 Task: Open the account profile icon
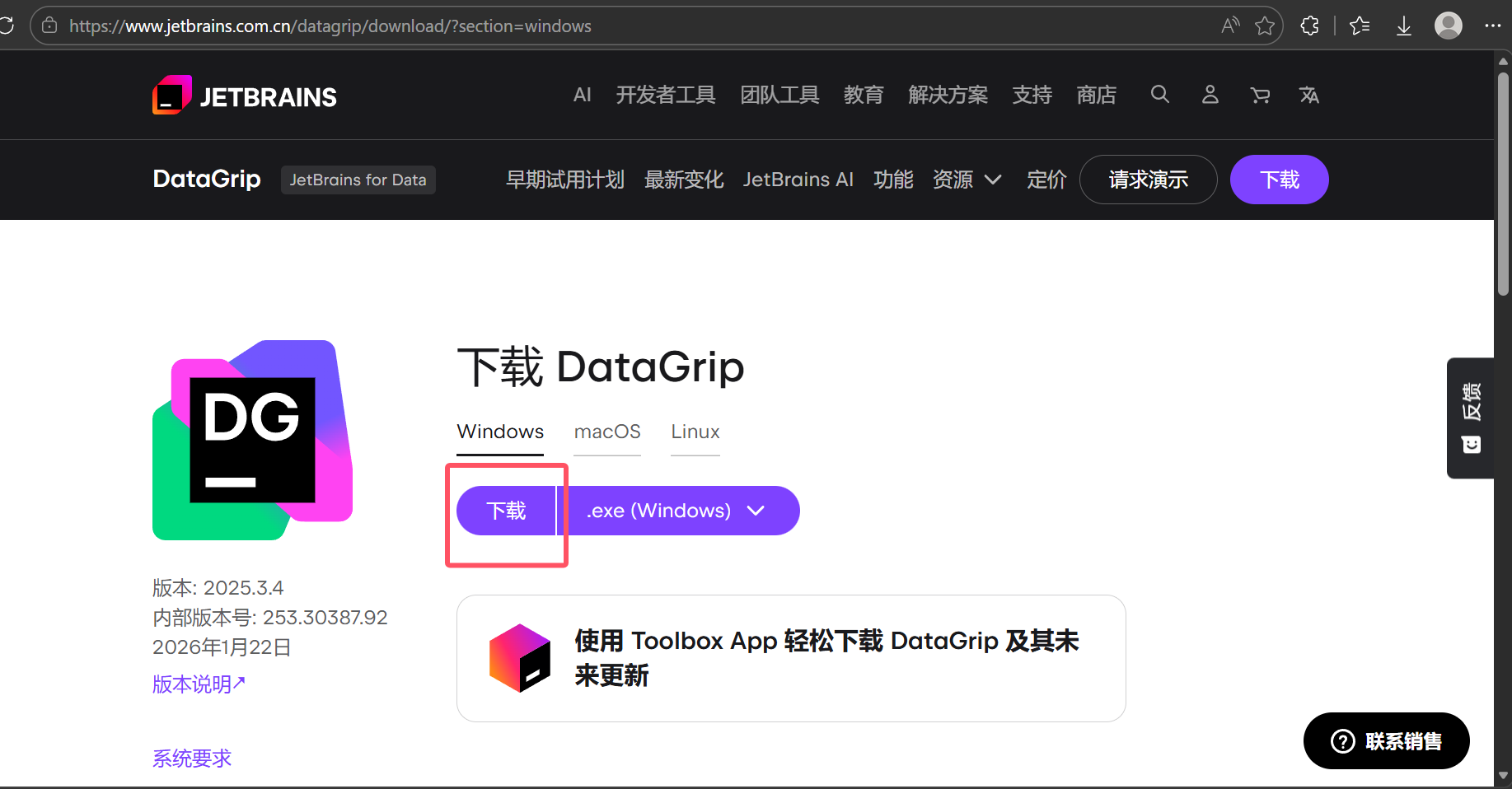[x=1210, y=95]
